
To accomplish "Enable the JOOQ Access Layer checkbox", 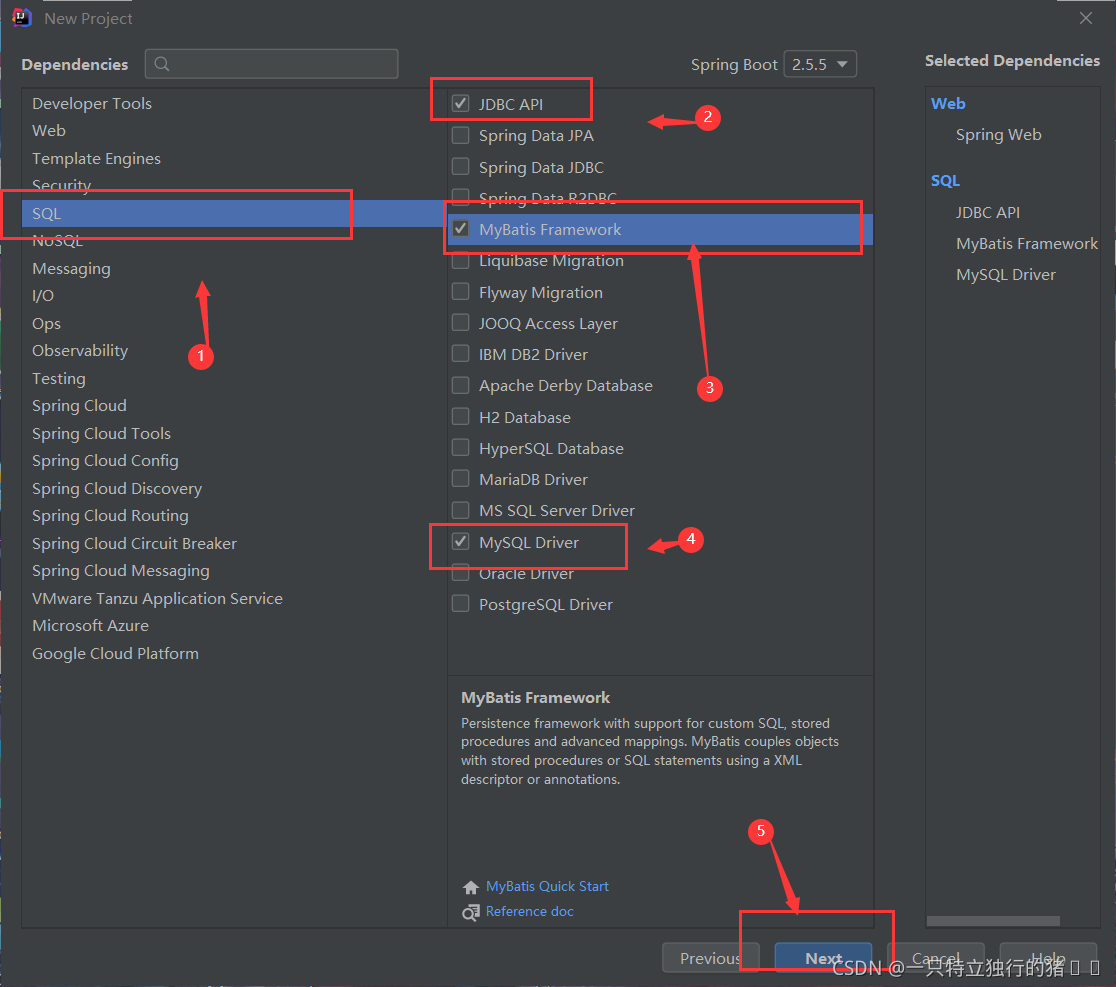I will (x=460, y=323).
